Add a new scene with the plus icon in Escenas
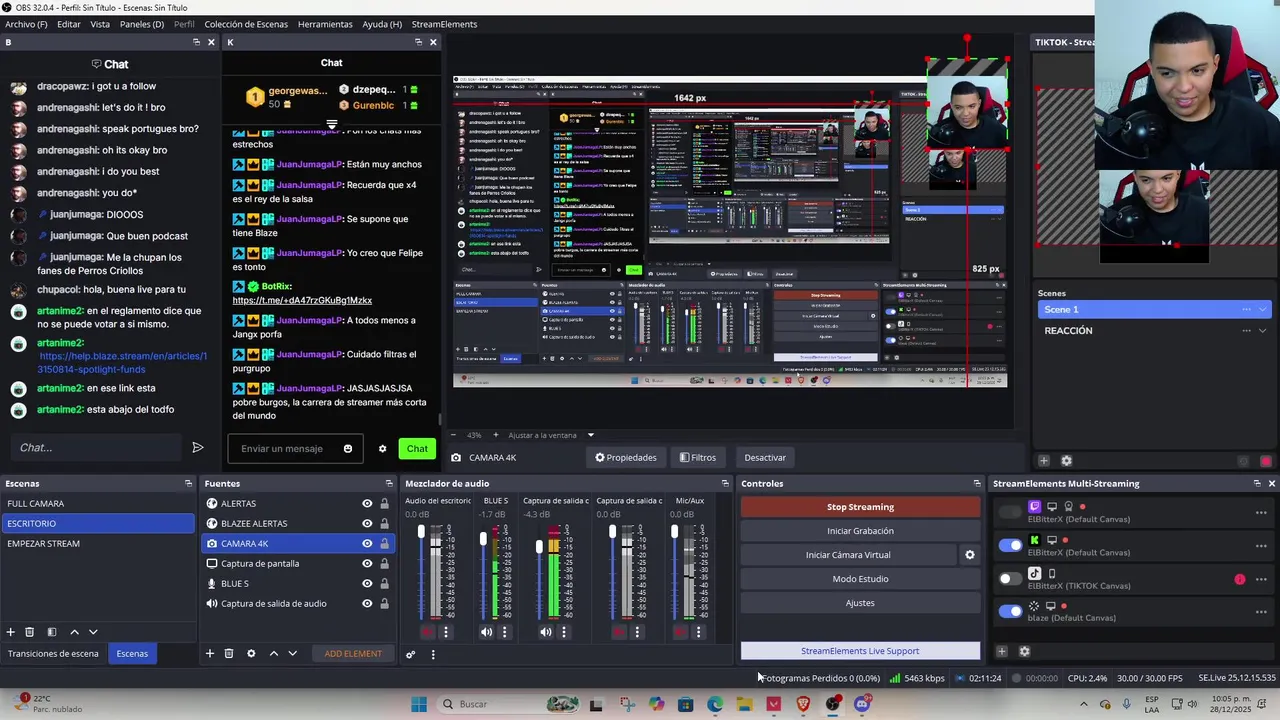The image size is (1280, 720). tap(11, 632)
